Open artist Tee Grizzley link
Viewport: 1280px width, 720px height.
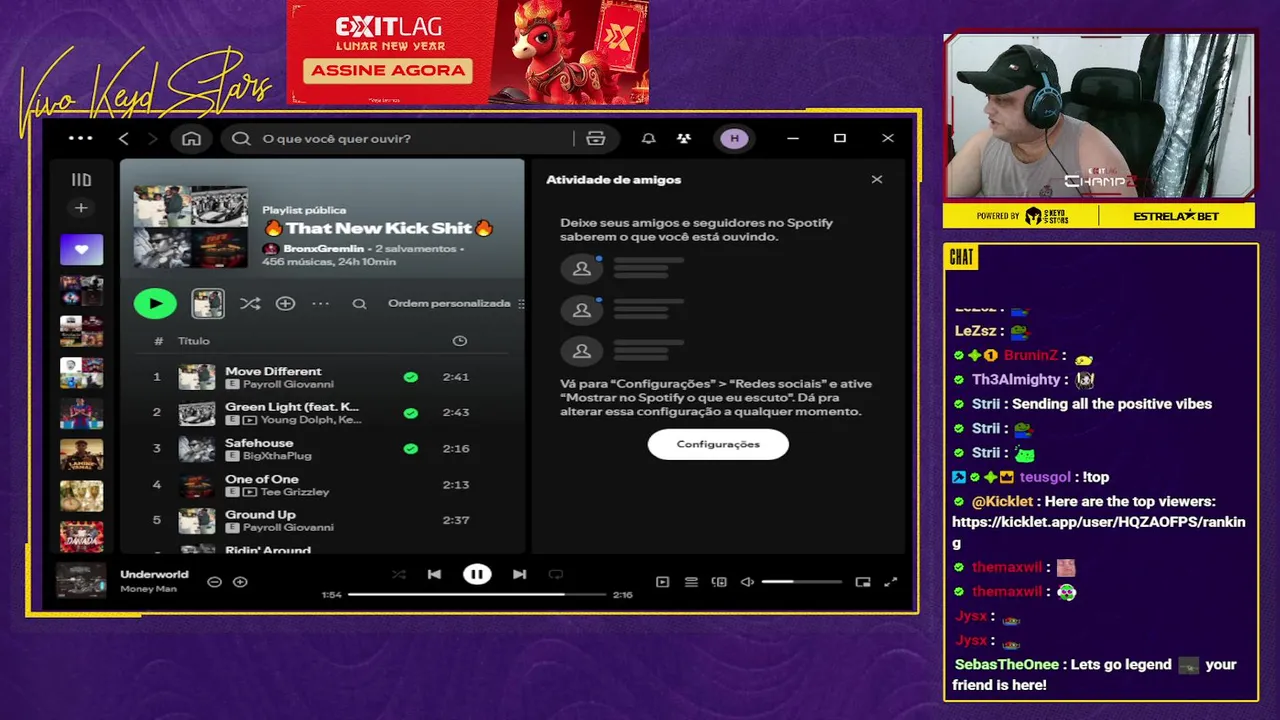point(294,492)
